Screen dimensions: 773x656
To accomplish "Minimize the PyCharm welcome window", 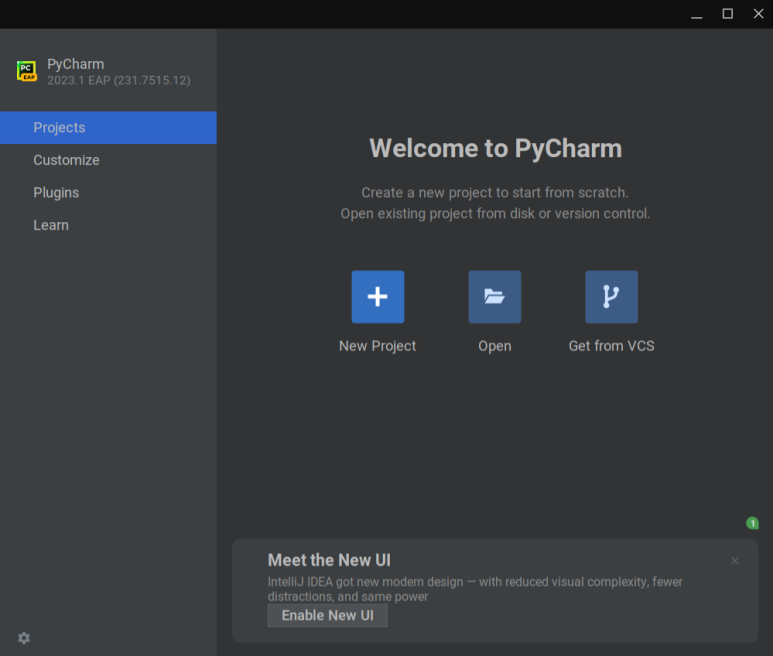I will pyautogui.click(x=696, y=14).
